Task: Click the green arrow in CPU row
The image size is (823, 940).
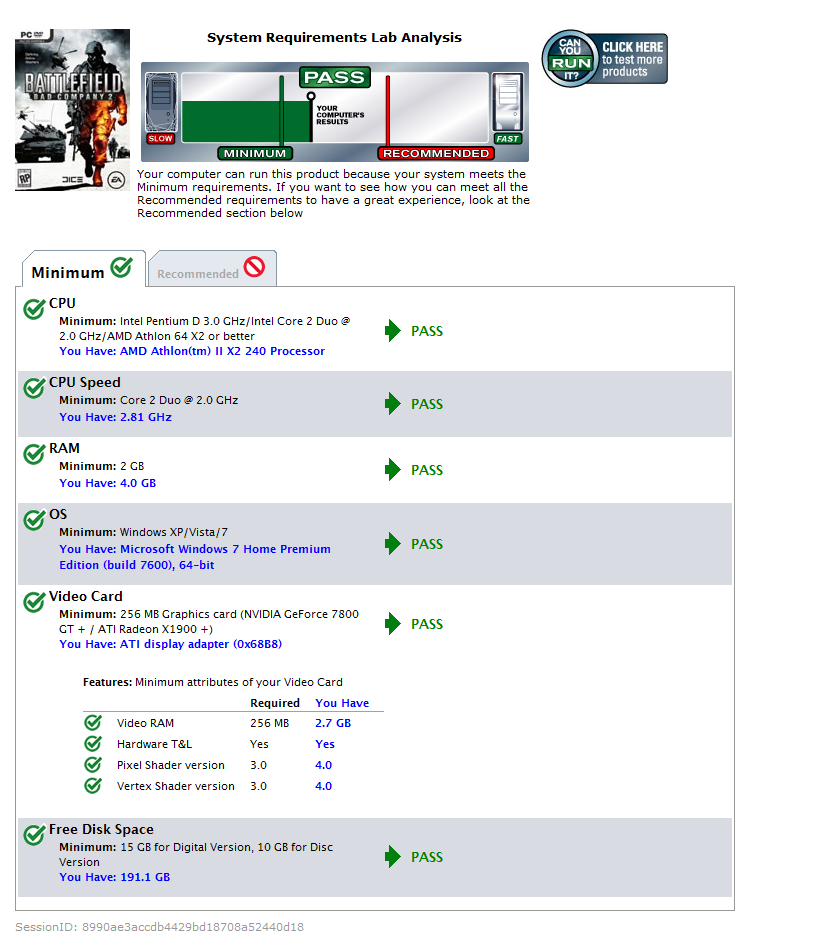Action: (393, 331)
